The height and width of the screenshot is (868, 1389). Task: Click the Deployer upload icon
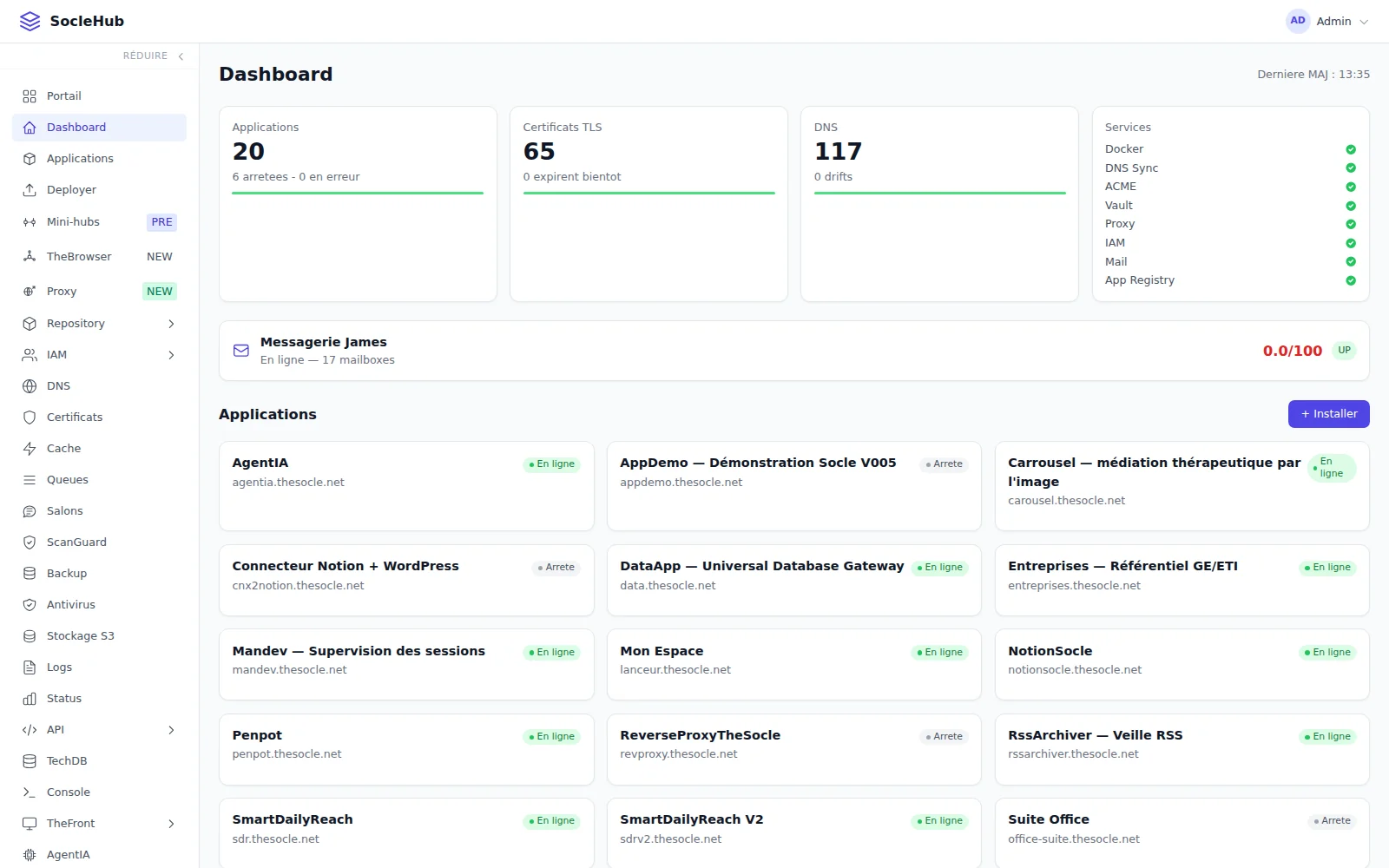point(30,190)
